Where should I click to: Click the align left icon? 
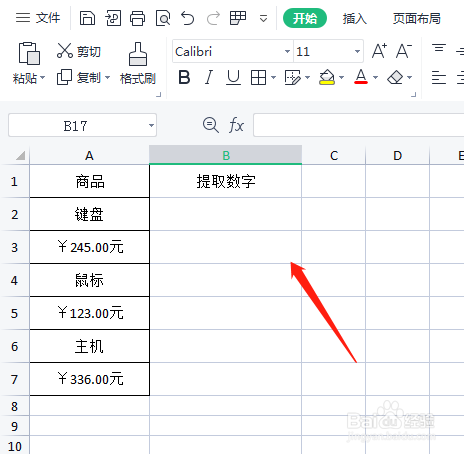439,78
